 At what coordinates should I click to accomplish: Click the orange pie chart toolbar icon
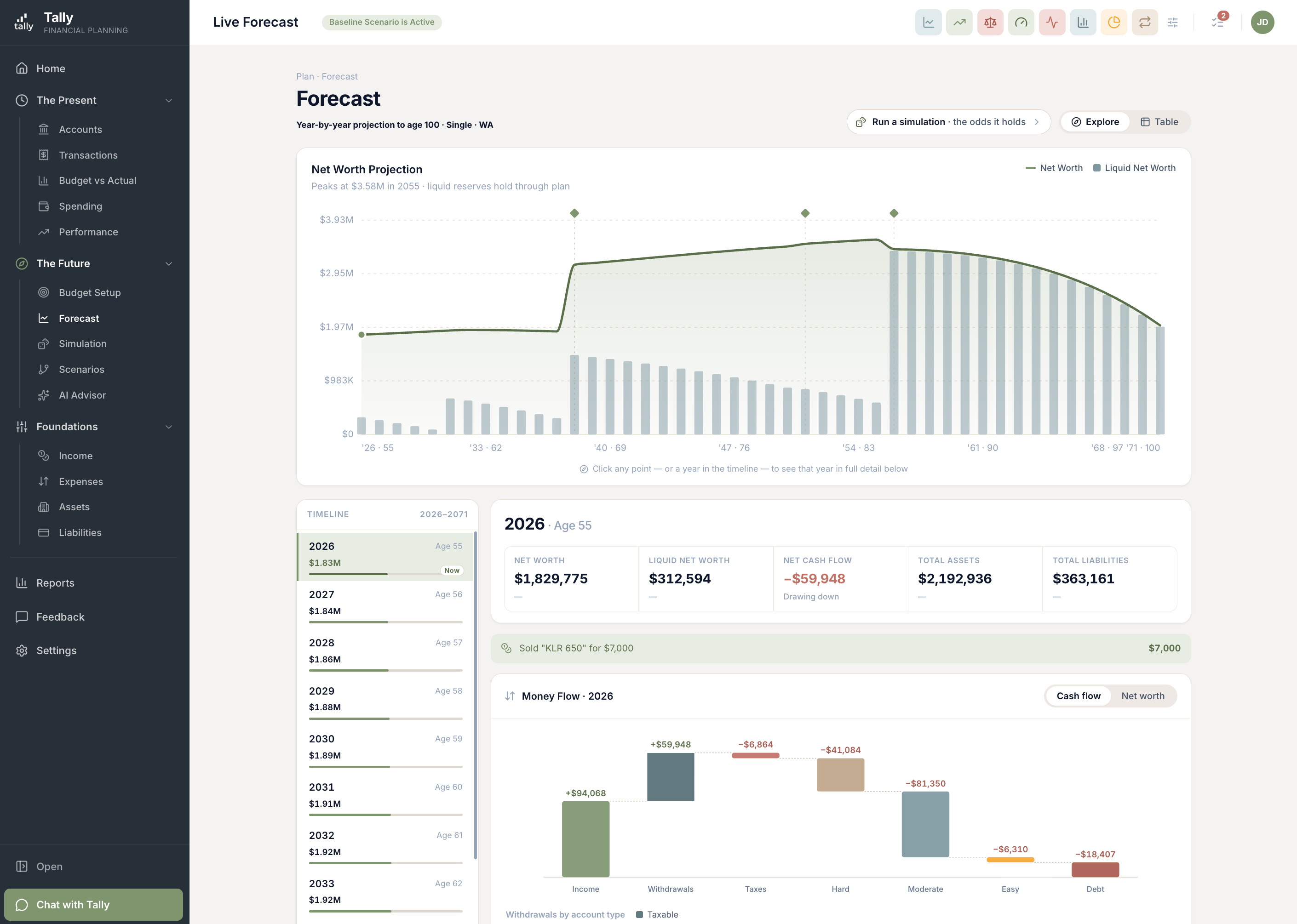click(1114, 22)
